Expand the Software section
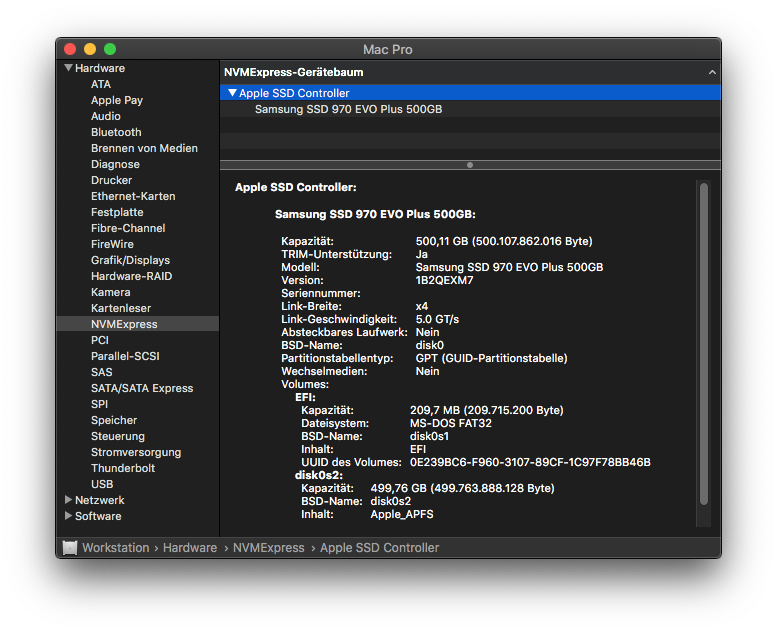The width and height of the screenshot is (777, 632). pyautogui.click(x=69, y=516)
